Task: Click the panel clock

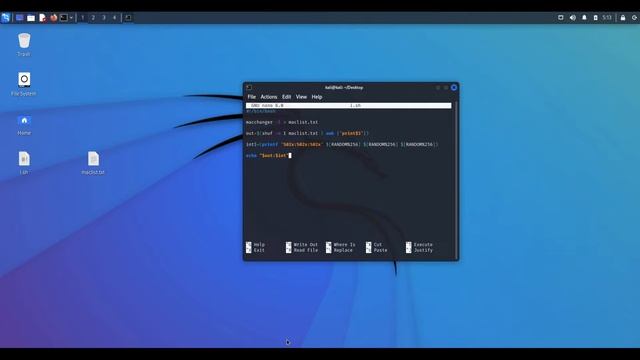Action: point(607,18)
